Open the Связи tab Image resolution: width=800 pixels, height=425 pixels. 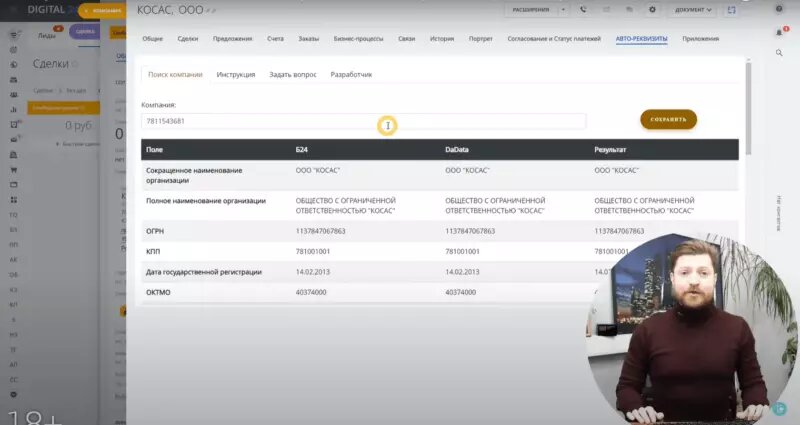point(407,39)
